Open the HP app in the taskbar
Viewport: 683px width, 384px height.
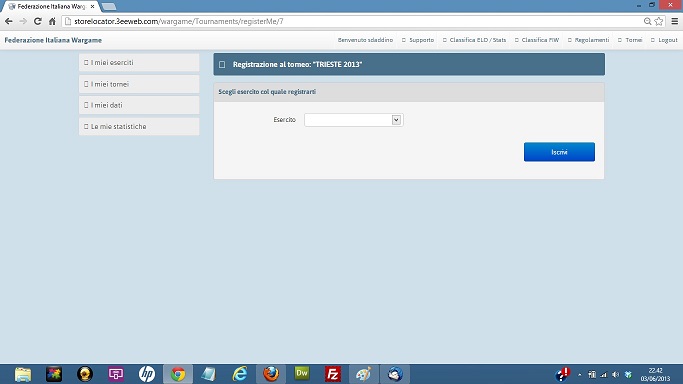pyautogui.click(x=147, y=374)
